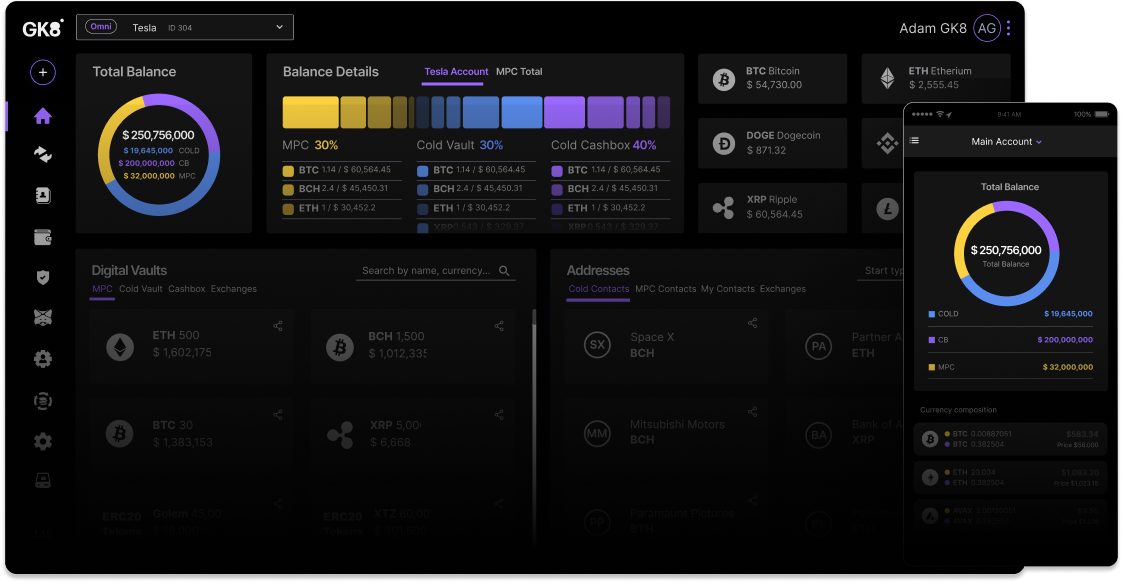
Task: Click the fox icon in the sidebar
Action: tap(43, 318)
